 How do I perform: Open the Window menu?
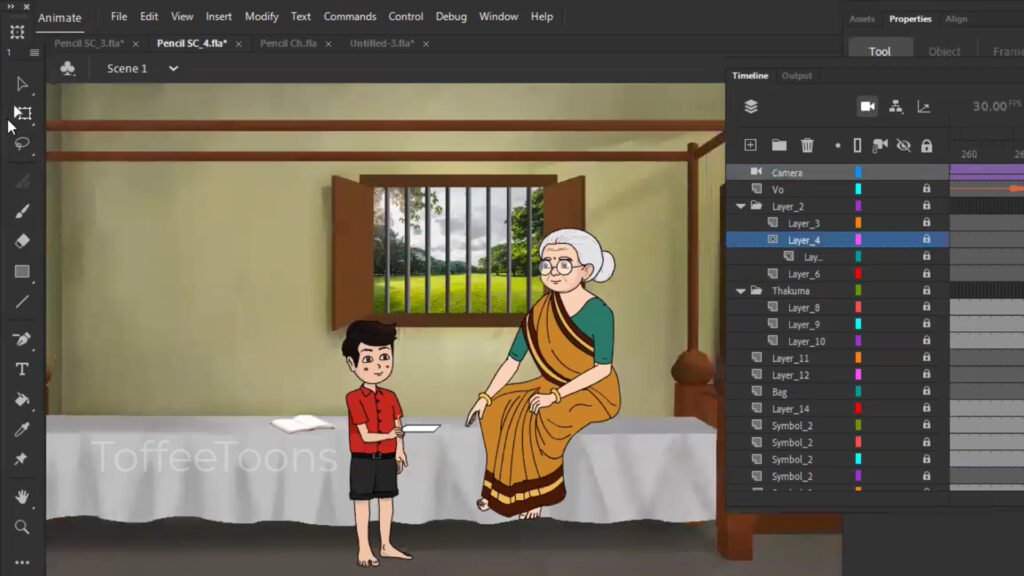(498, 16)
